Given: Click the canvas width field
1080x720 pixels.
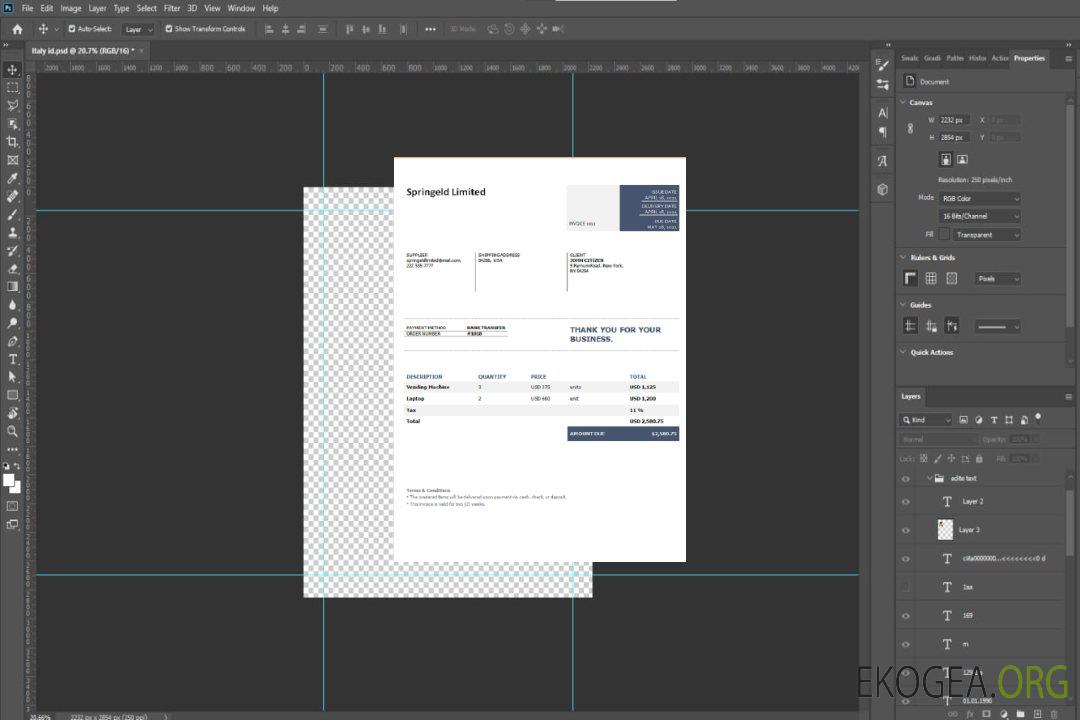Looking at the screenshot, I should click(954, 120).
